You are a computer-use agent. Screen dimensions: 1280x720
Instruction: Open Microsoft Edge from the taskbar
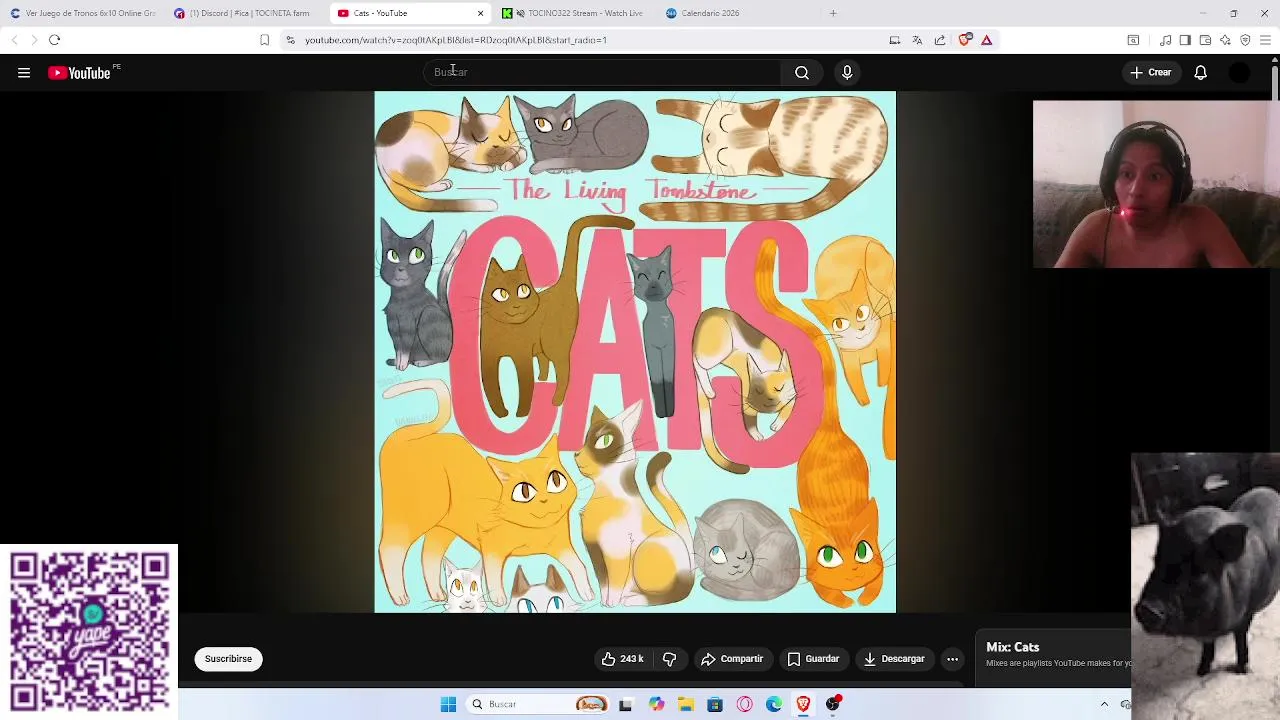point(774,704)
